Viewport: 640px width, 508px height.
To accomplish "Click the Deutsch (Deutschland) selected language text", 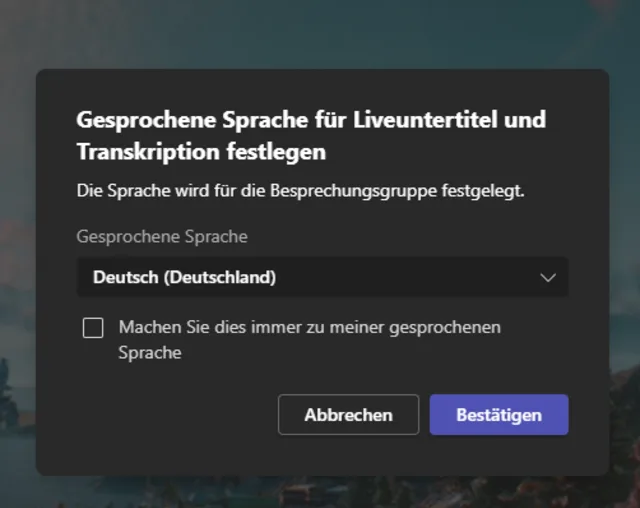I will [184, 277].
